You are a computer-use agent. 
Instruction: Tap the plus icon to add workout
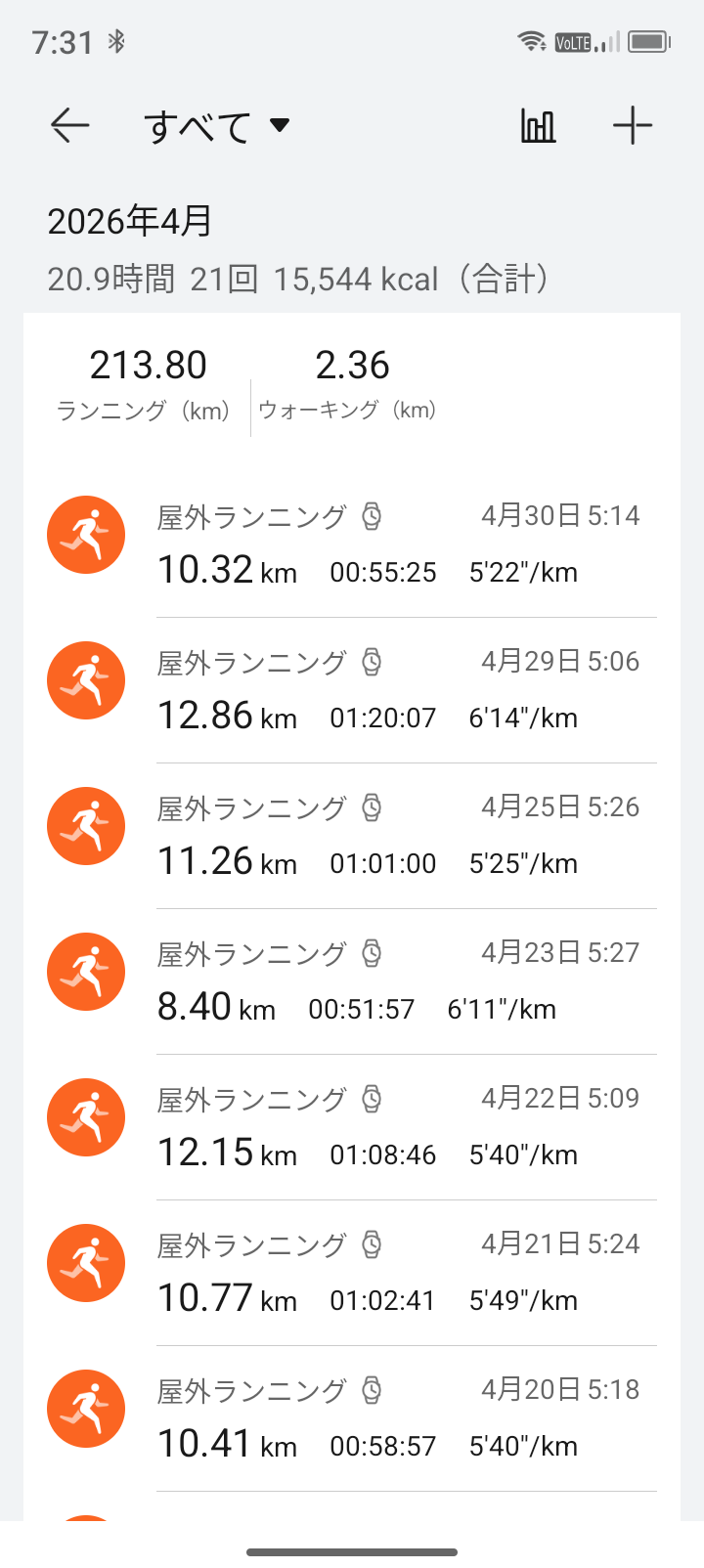click(x=632, y=125)
